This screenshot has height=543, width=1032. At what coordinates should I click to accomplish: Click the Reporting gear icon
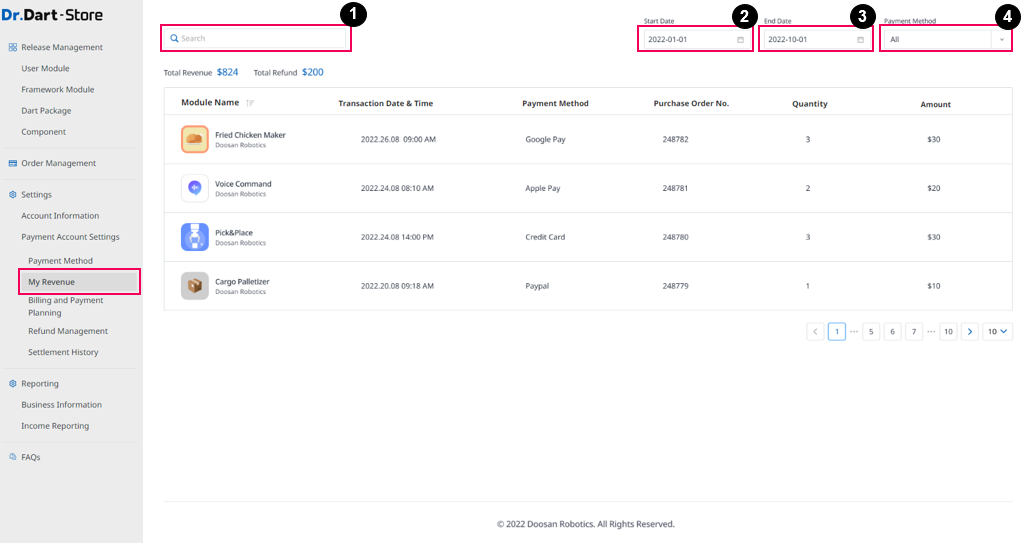[13, 384]
